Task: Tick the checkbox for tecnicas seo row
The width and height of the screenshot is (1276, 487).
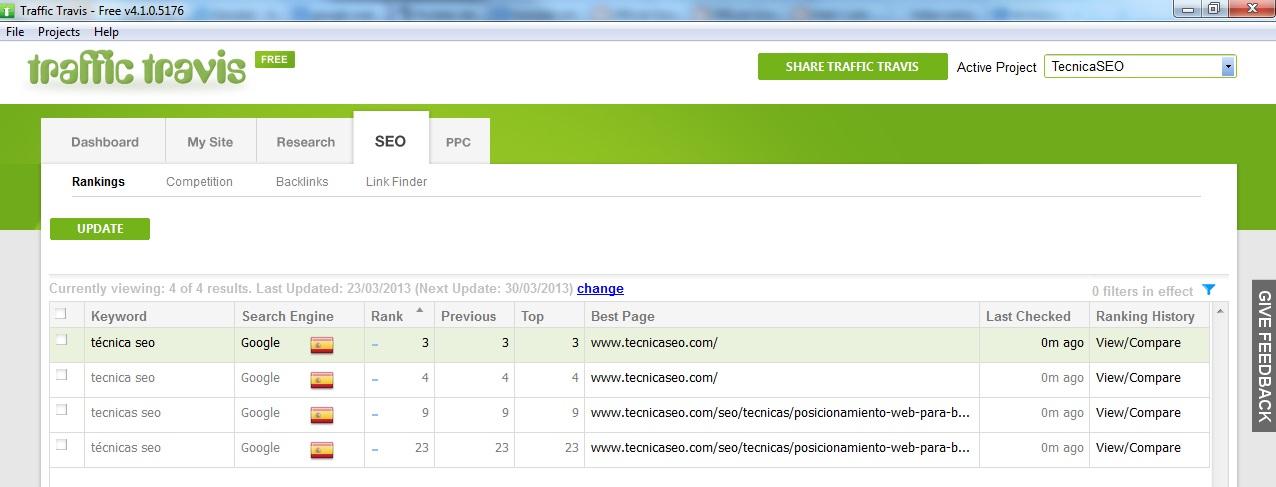Action: pos(61,410)
